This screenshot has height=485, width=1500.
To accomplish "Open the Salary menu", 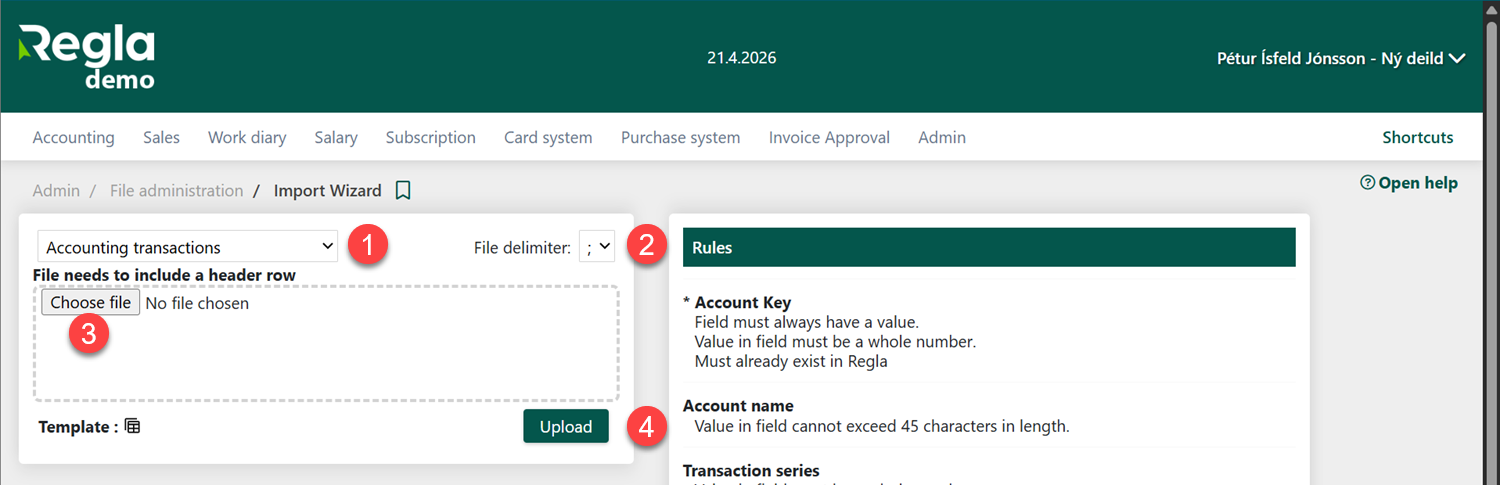I will (x=336, y=138).
